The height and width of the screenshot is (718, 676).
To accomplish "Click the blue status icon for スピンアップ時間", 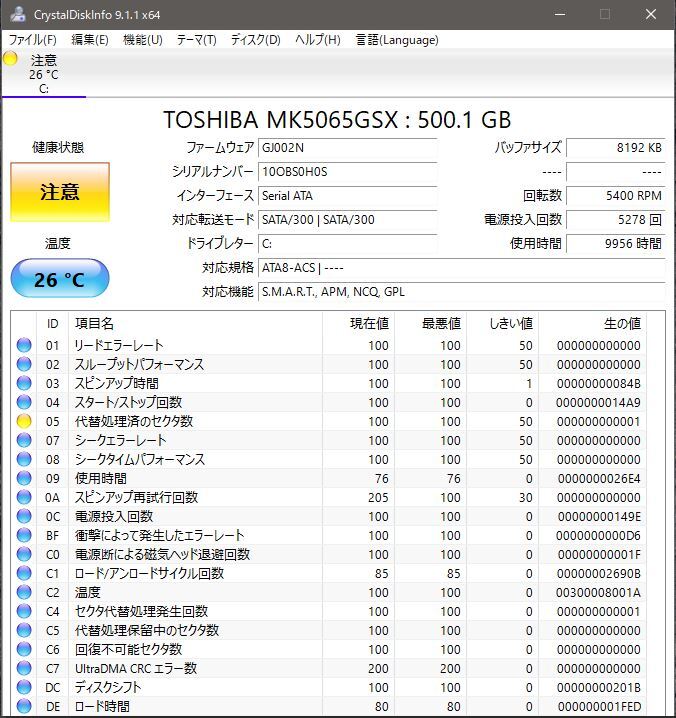I will pos(24,383).
